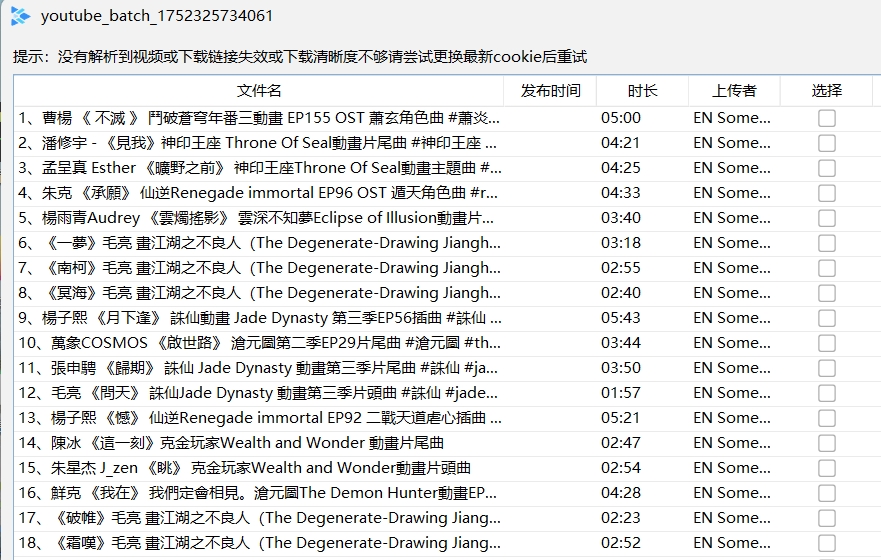Sort by the 时长 column header
Viewport: 881px width, 560px height.
pyautogui.click(x=642, y=90)
